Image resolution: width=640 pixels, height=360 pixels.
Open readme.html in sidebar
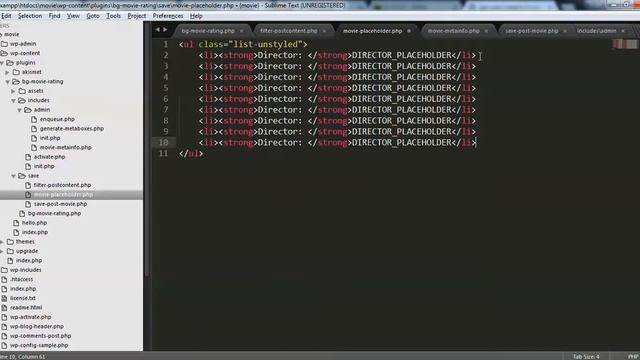(26, 308)
